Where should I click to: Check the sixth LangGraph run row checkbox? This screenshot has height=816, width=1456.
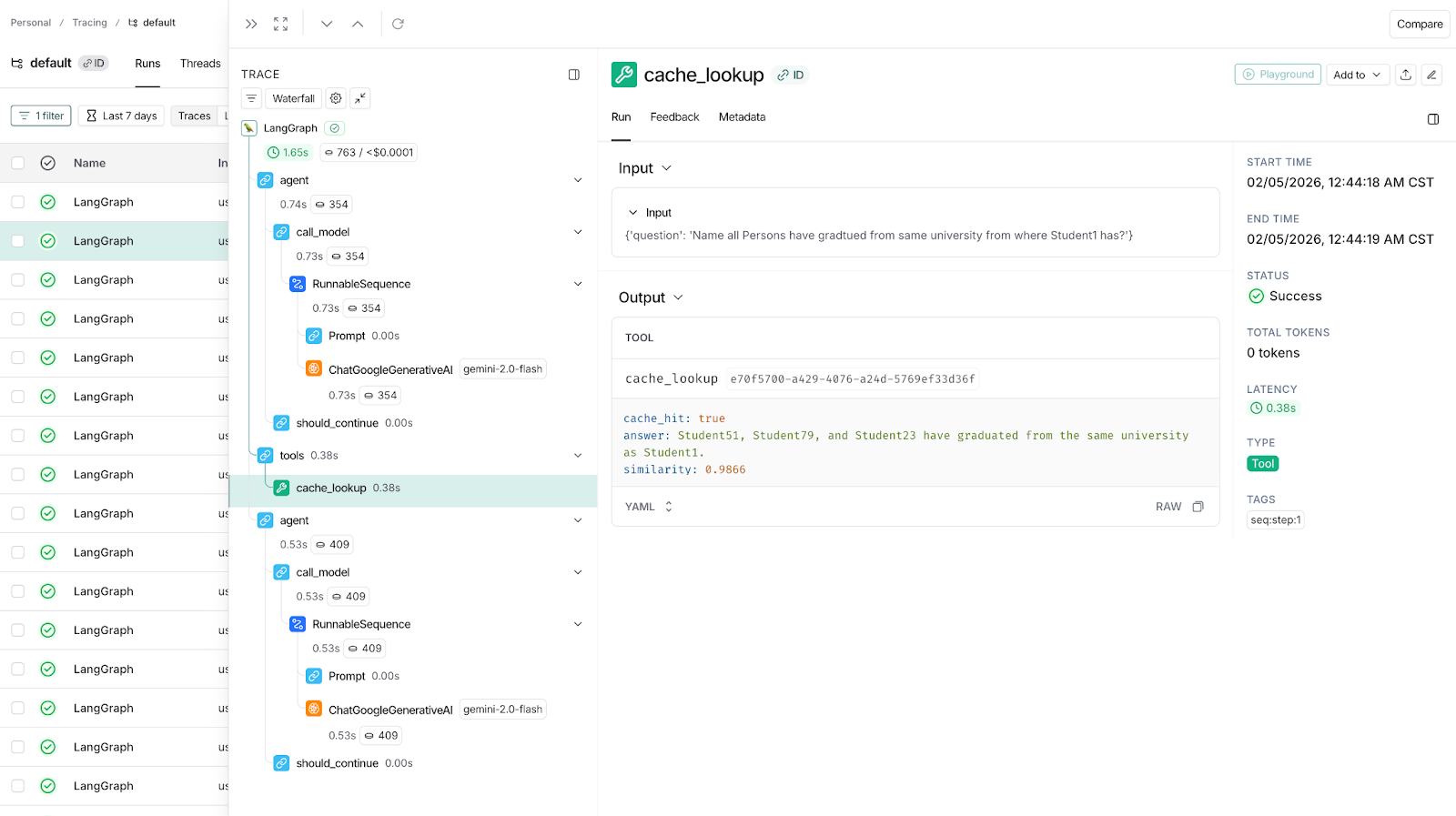pyautogui.click(x=18, y=397)
